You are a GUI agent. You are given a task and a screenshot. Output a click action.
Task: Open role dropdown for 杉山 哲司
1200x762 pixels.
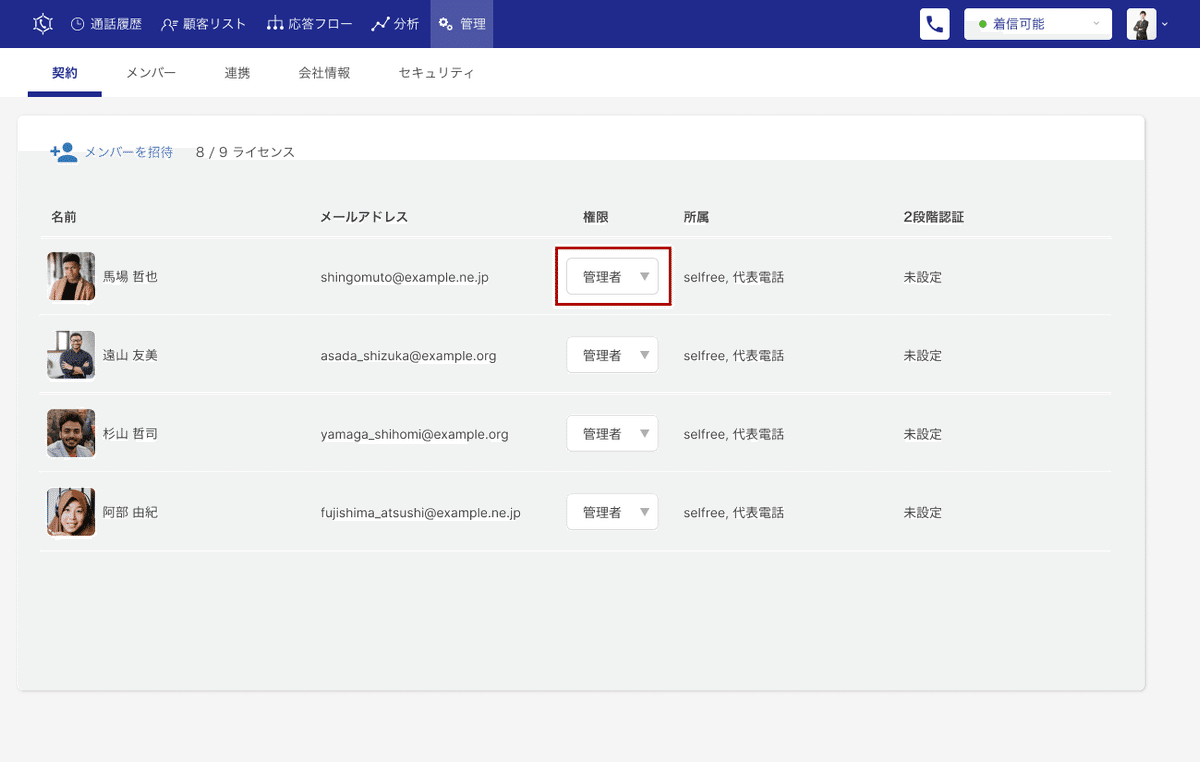(x=612, y=434)
